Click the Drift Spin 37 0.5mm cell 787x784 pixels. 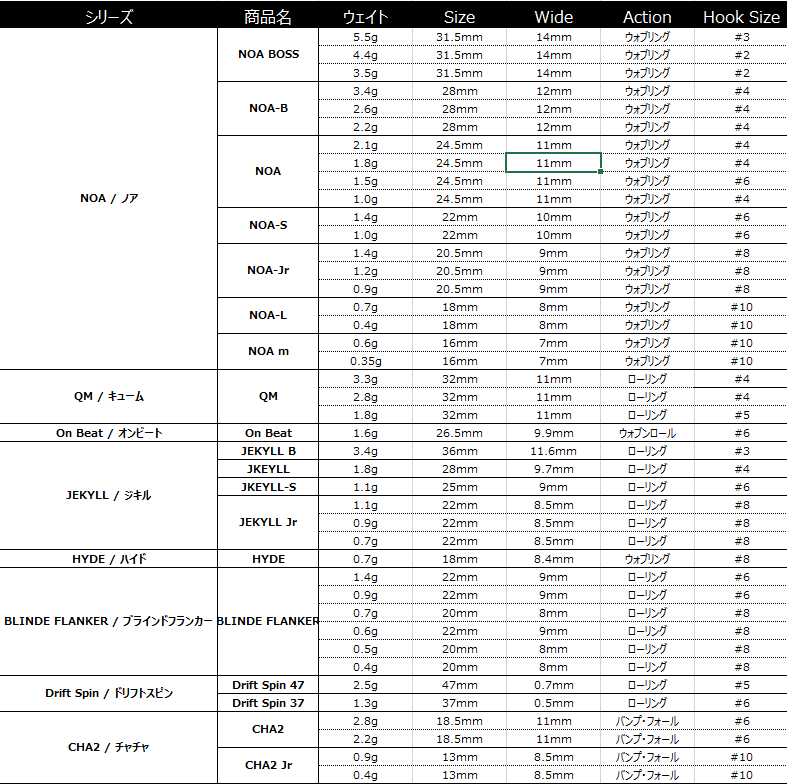coord(554,703)
